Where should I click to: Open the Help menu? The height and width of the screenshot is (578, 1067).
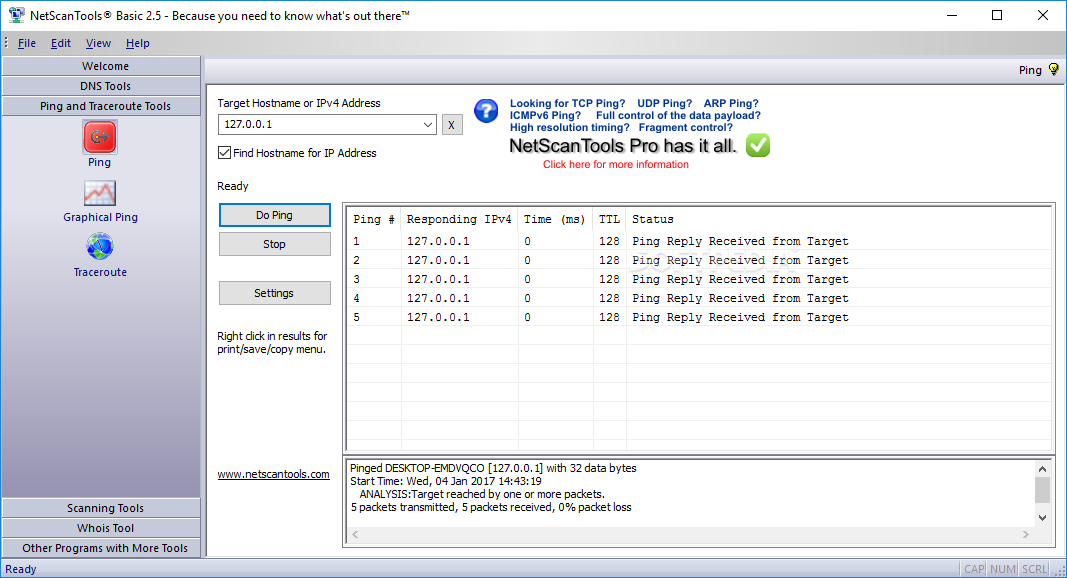(137, 43)
